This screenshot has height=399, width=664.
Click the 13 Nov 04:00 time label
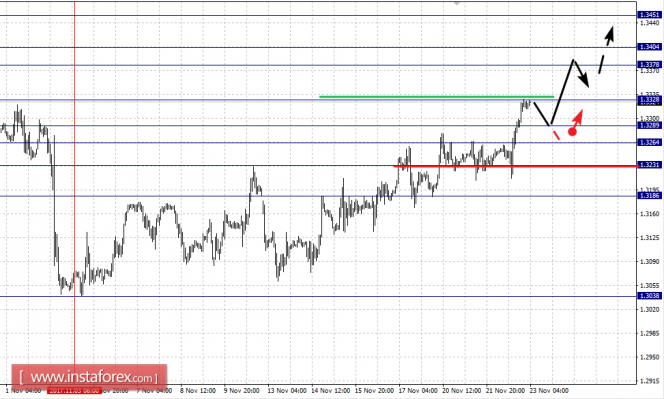pos(287,391)
